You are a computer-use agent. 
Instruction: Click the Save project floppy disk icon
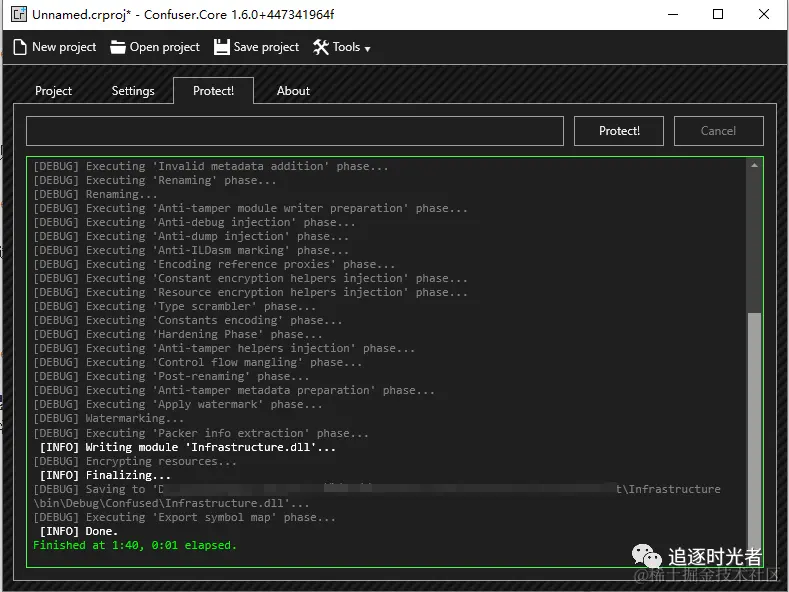coord(221,47)
